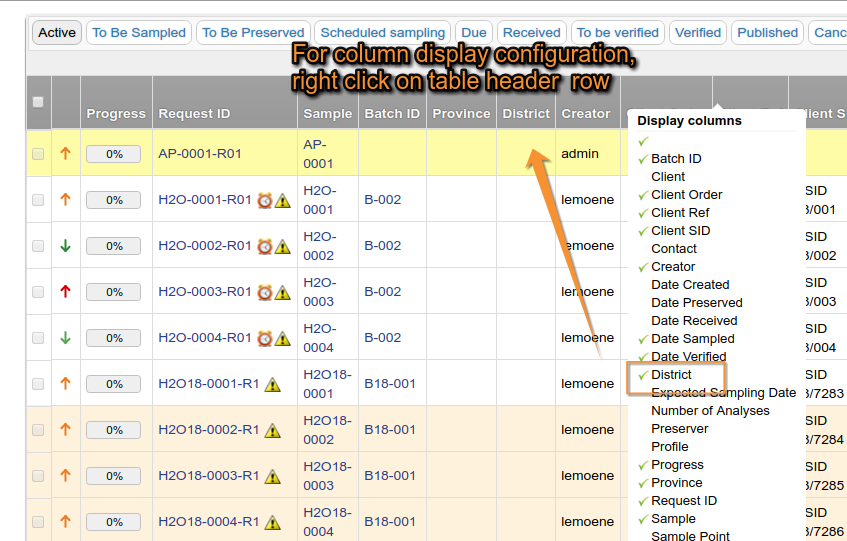Open request H2O18-0002-R1 link
Image resolution: width=847 pixels, height=541 pixels.
(208, 430)
